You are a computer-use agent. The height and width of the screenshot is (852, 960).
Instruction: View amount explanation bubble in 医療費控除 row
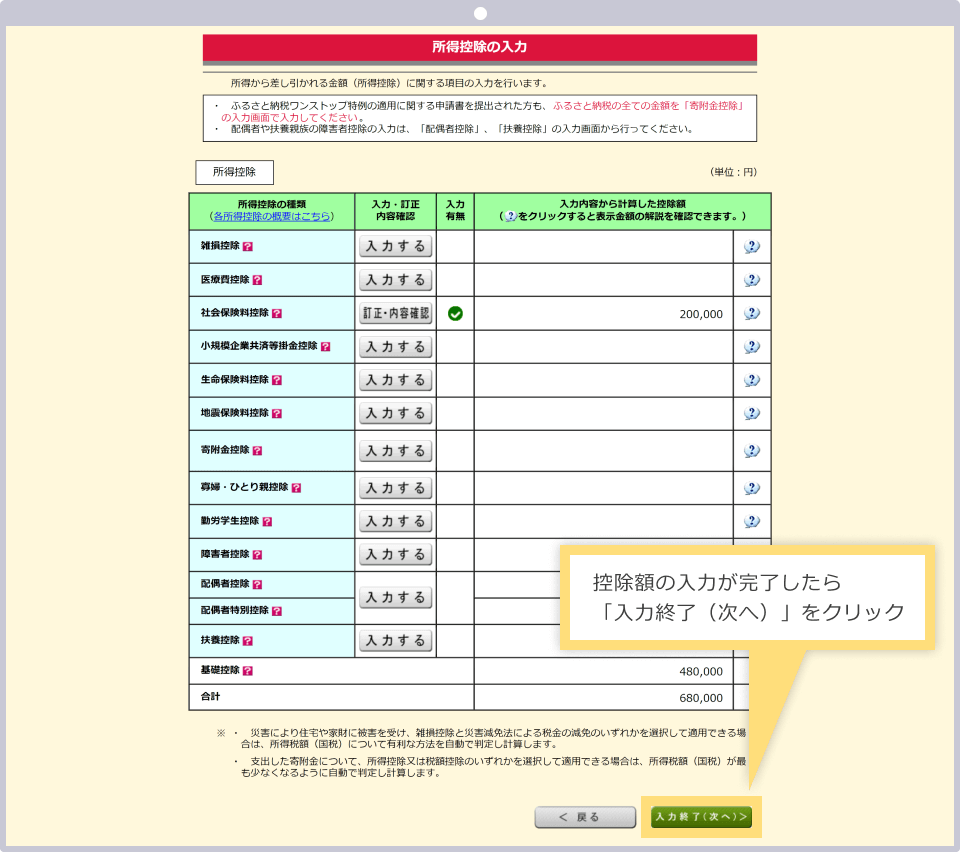752,280
